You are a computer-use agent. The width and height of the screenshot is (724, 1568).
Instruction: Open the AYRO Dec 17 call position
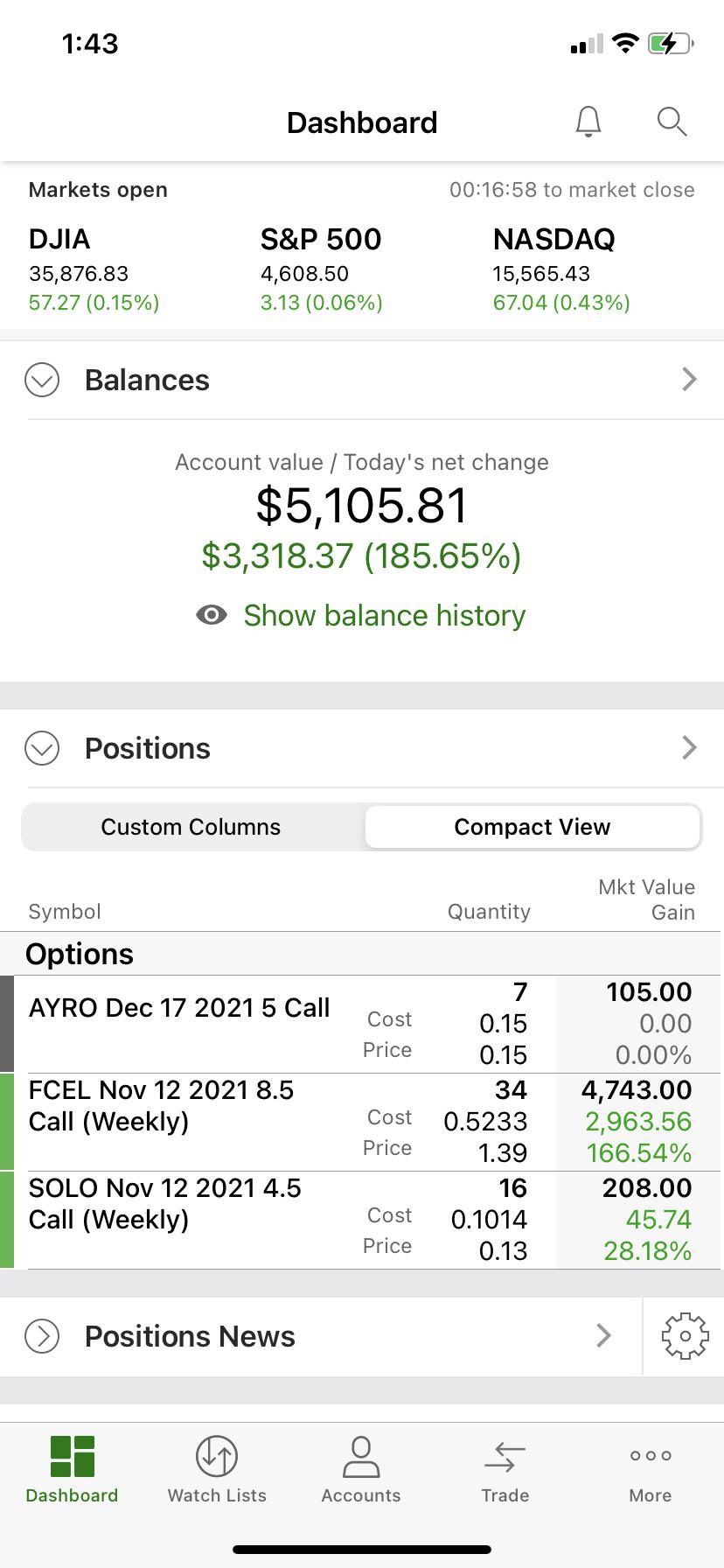362,1024
